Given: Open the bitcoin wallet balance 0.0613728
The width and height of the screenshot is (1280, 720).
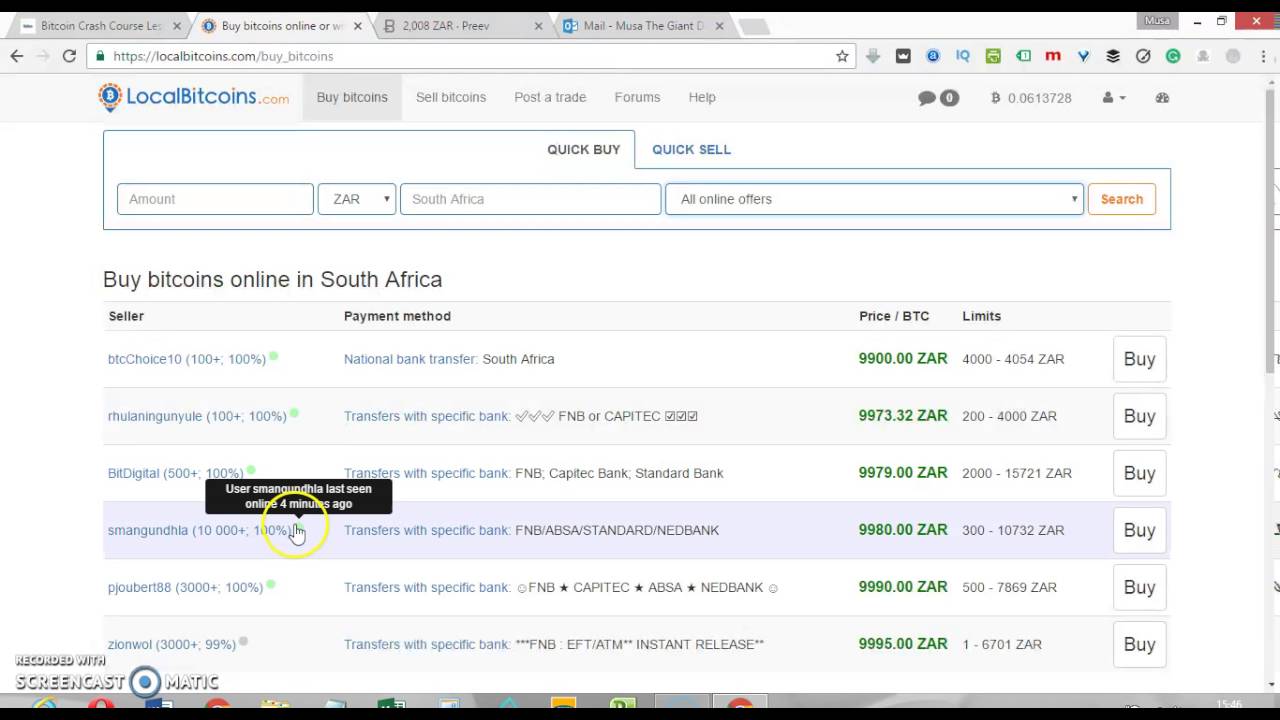Looking at the screenshot, I should [1031, 98].
